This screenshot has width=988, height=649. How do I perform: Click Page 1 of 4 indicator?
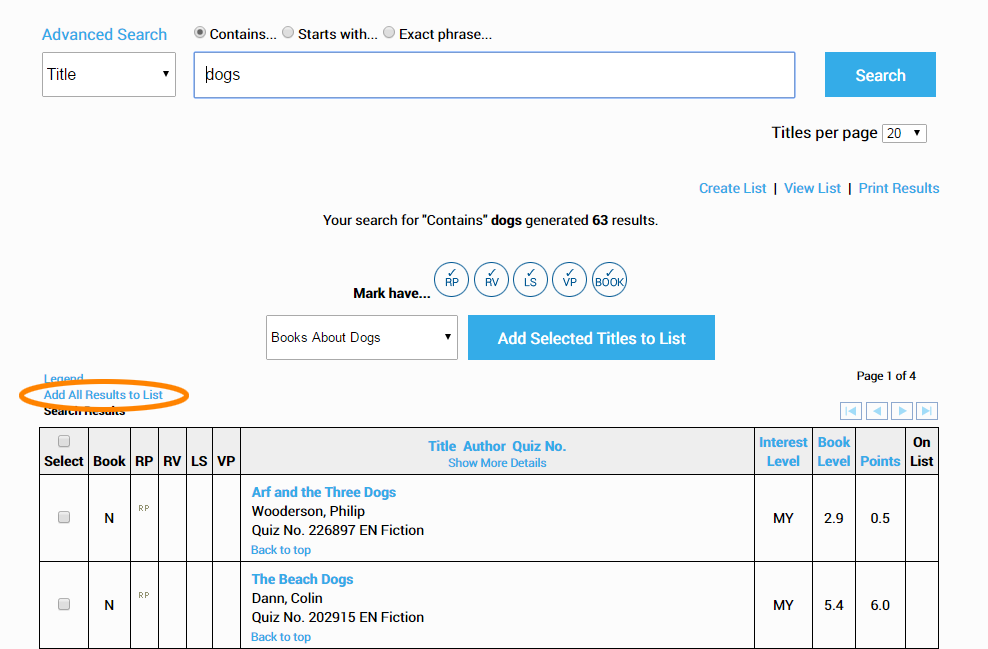coord(886,376)
